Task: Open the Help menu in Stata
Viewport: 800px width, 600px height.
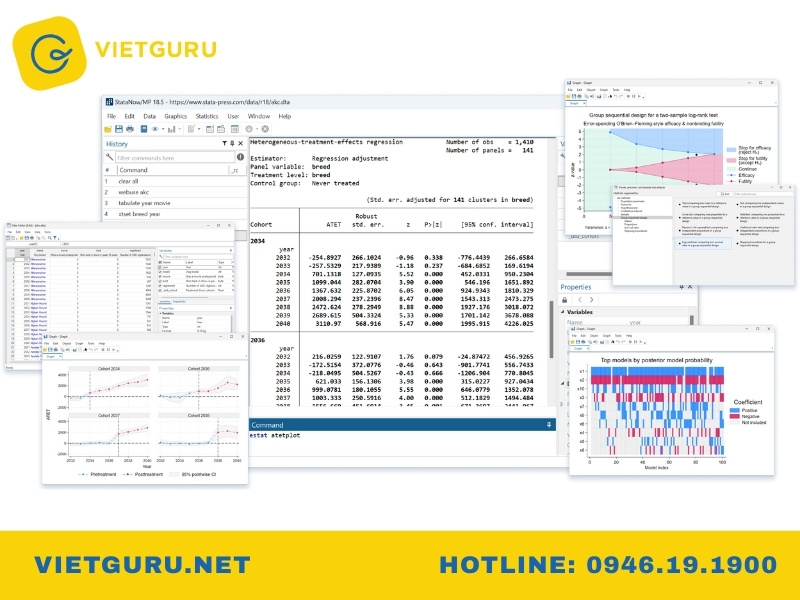Action: coord(285,116)
